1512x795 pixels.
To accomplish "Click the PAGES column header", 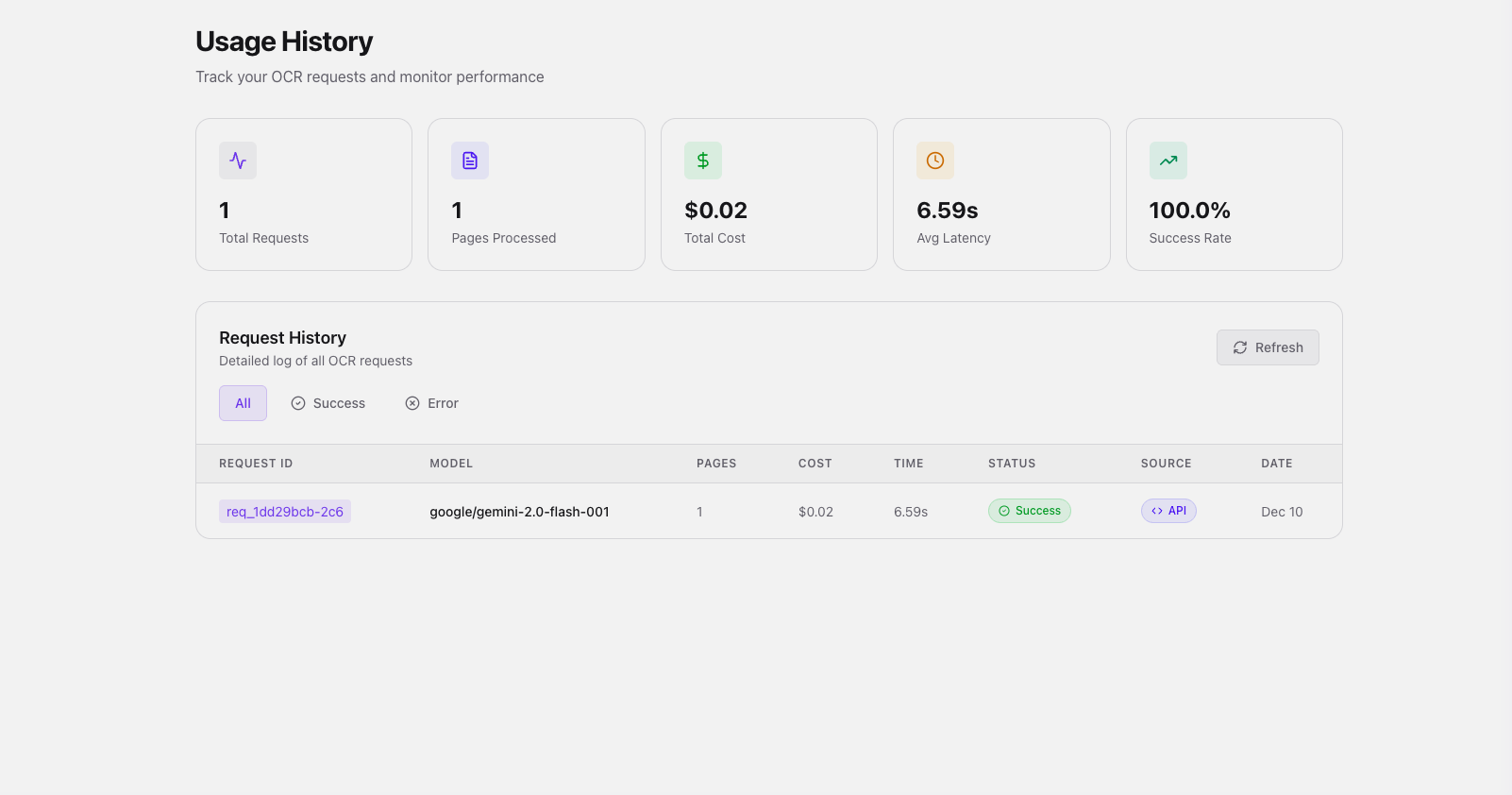I will tap(716, 464).
